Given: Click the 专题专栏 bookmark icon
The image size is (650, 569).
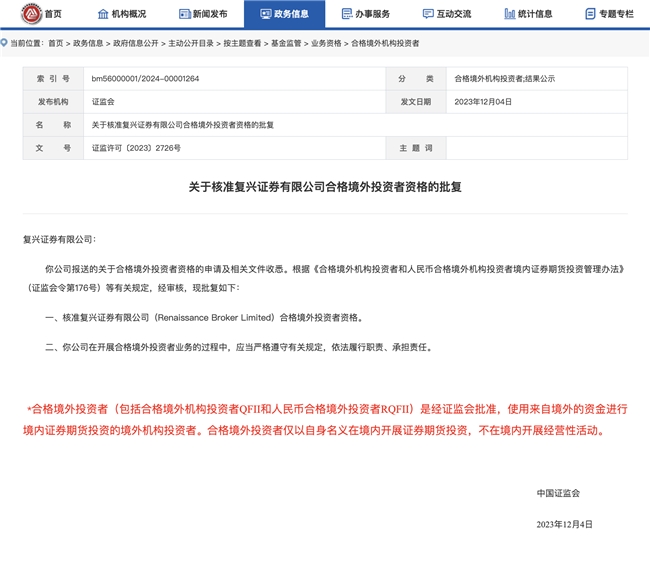Looking at the screenshot, I should point(590,14).
